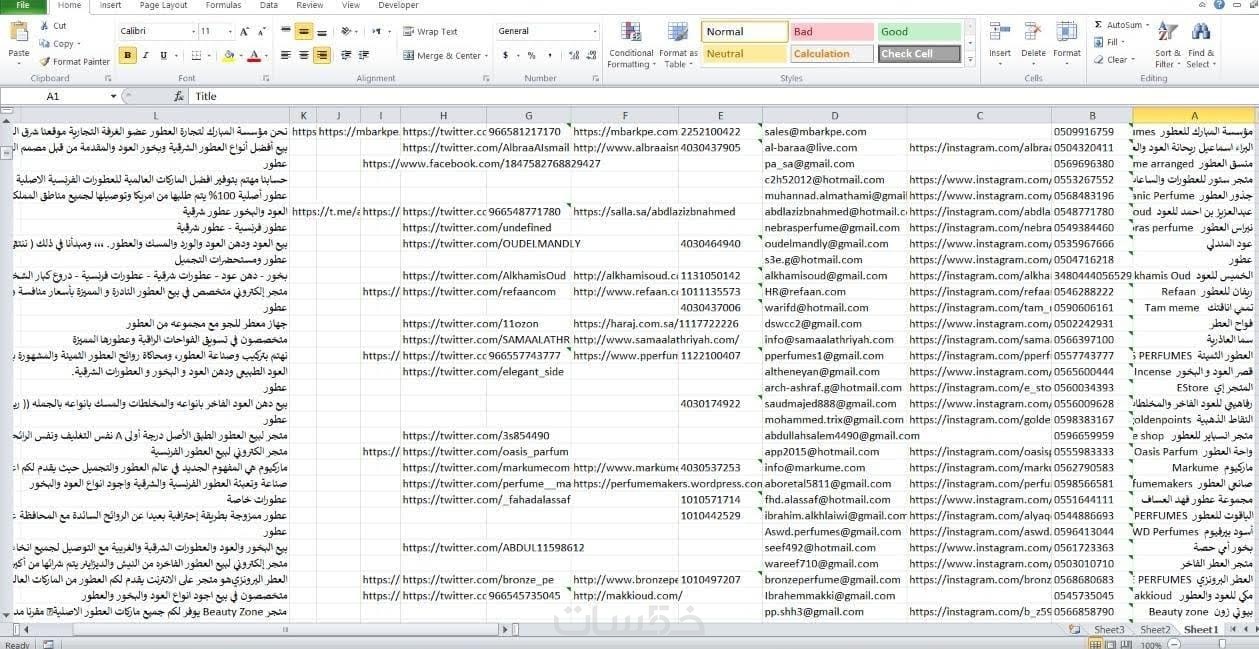This screenshot has width=1259, height=649.
Task: Switch to Developer tab
Action: [398, 5]
